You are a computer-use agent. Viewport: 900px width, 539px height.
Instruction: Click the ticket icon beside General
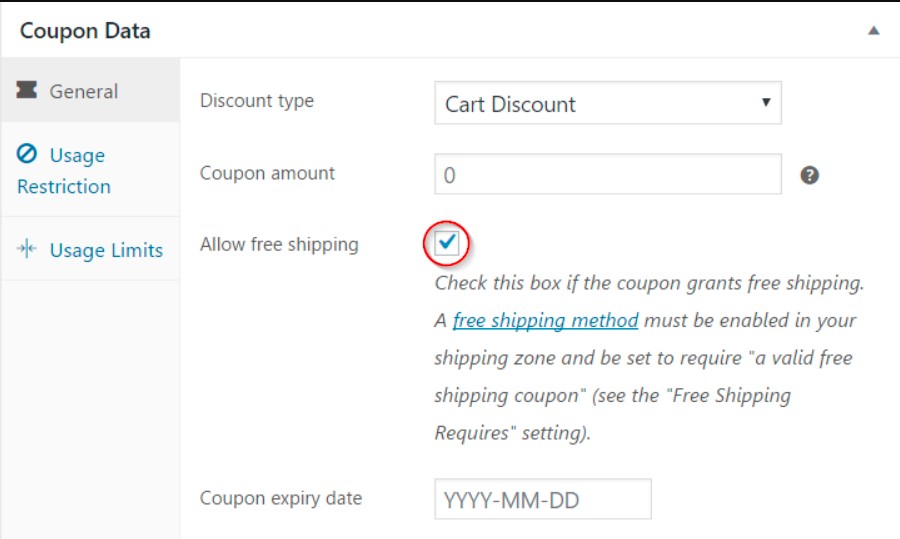tap(27, 91)
